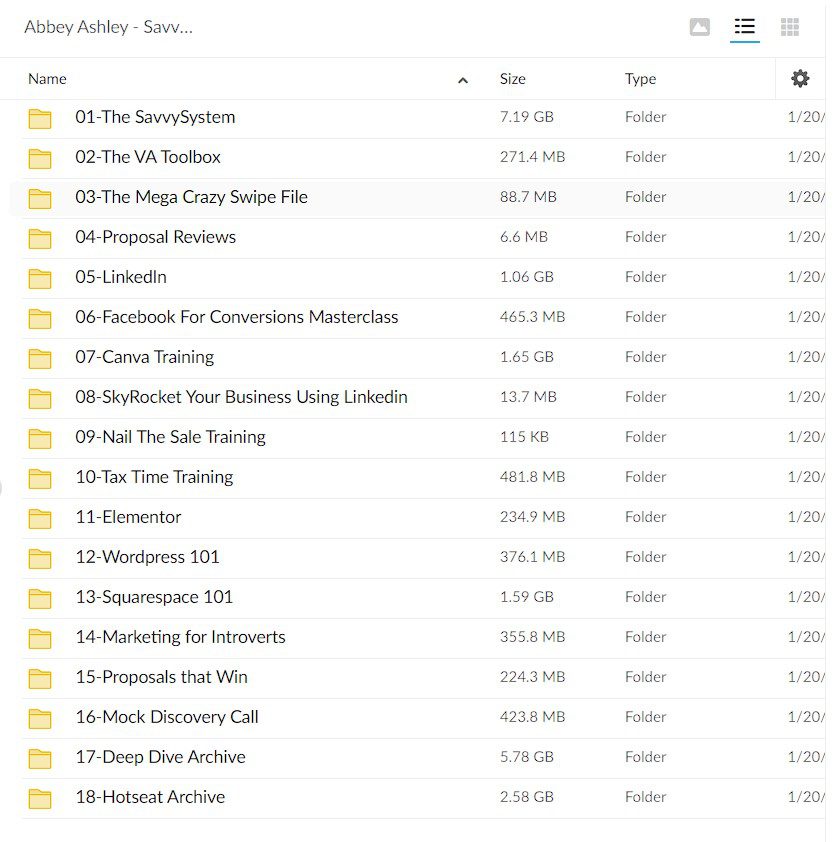Click the 5.78 GB size value
The image size is (836, 842).
pos(526,757)
